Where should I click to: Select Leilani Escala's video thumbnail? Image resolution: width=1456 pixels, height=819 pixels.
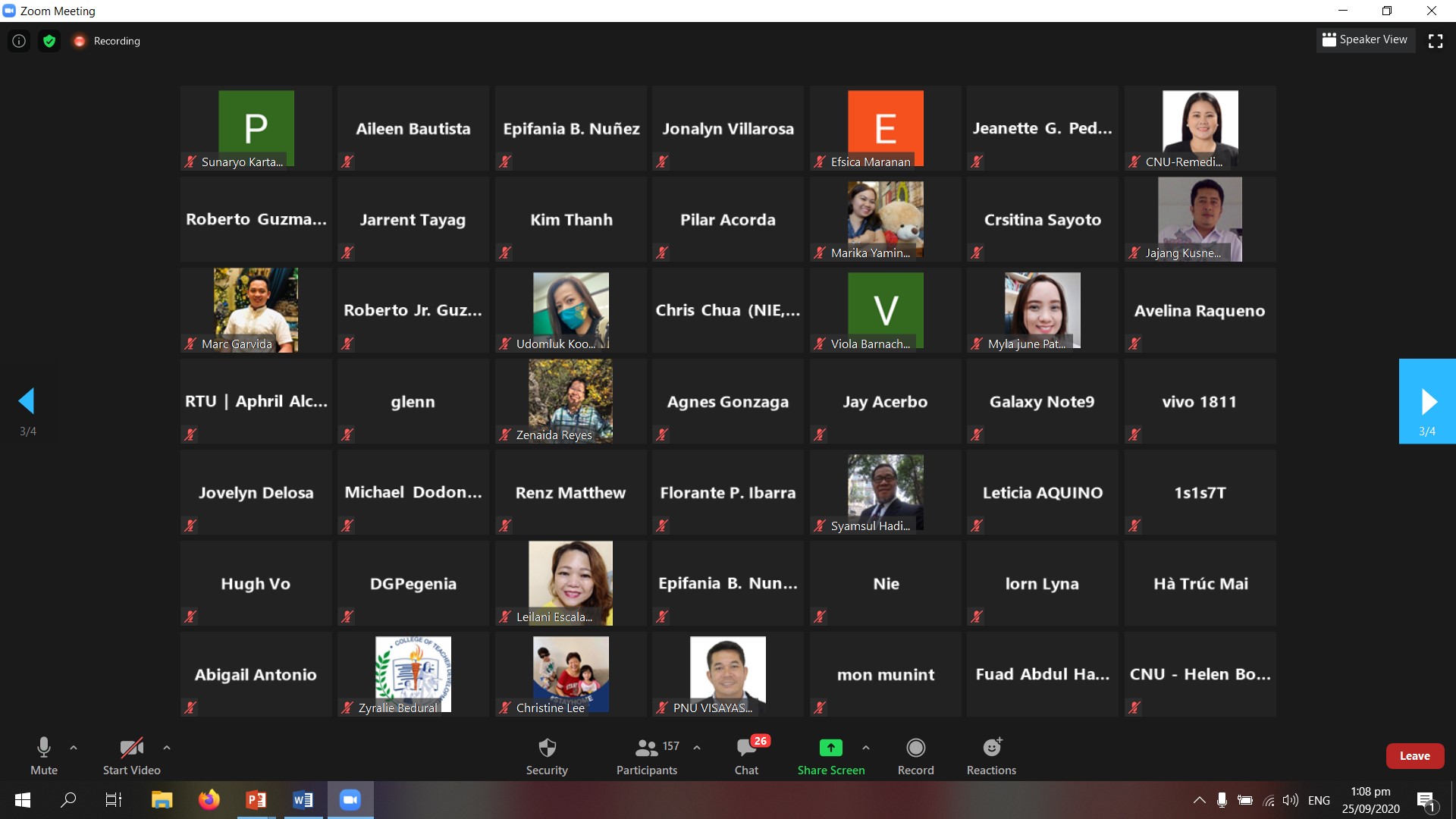pyautogui.click(x=570, y=582)
